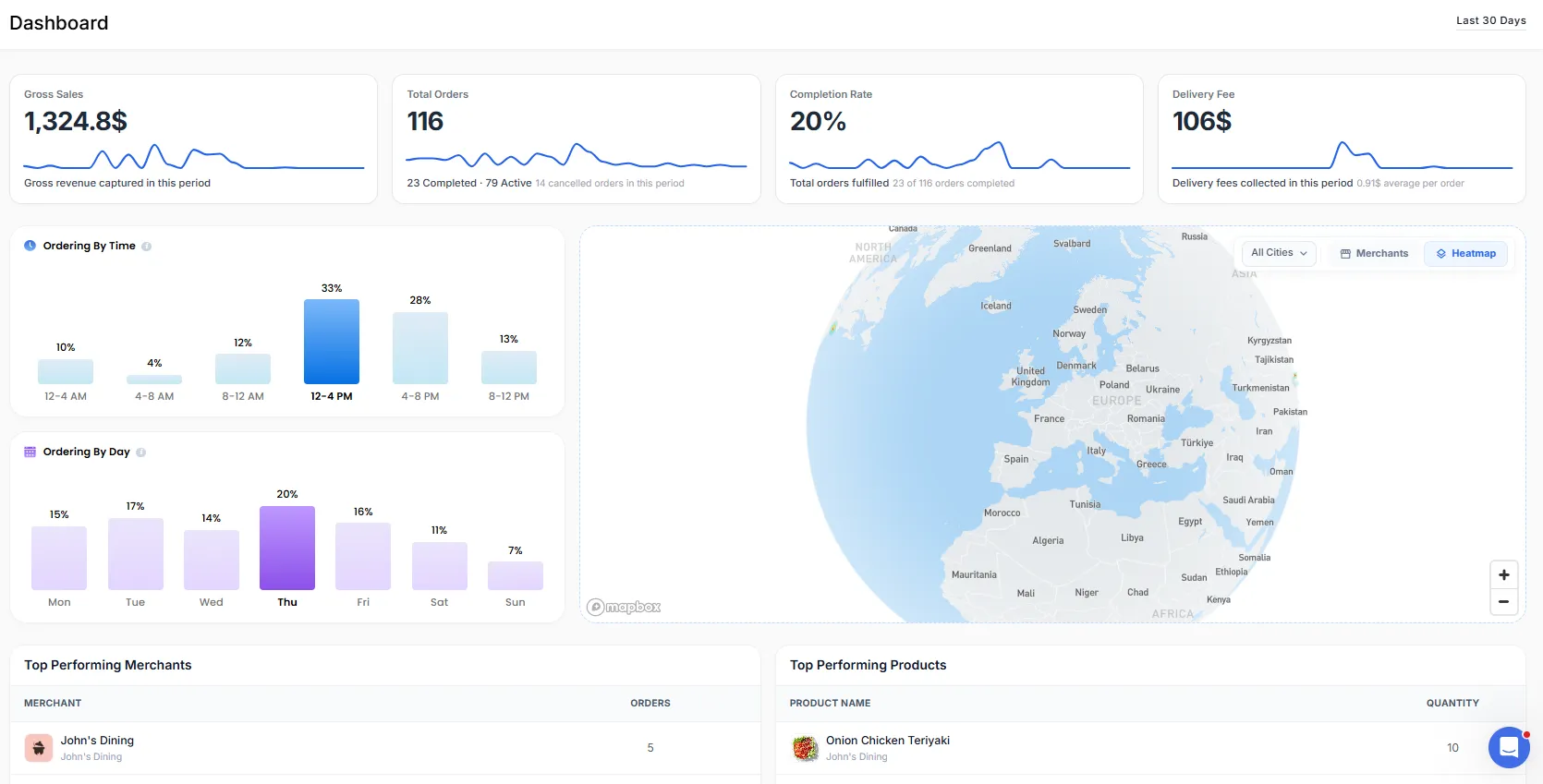The image size is (1543, 784).
Task: Click France on the map
Action: click(1049, 418)
